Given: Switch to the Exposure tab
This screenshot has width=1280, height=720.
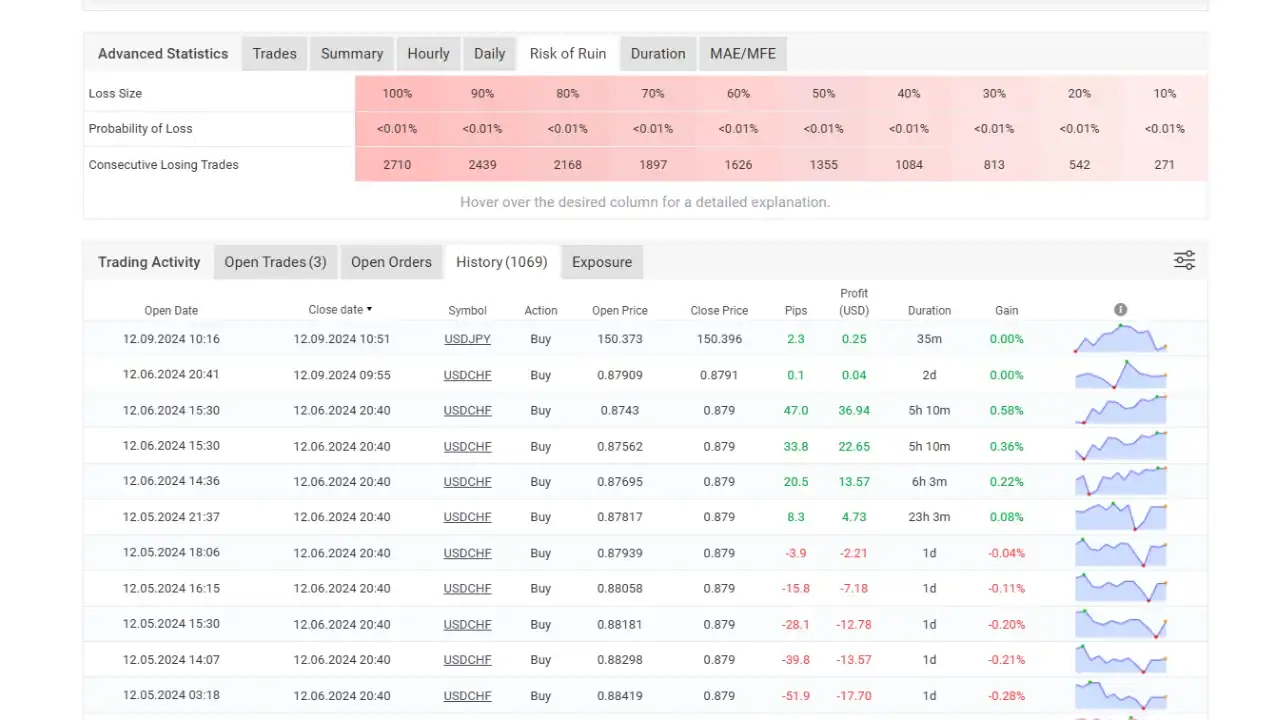Looking at the screenshot, I should point(602,261).
